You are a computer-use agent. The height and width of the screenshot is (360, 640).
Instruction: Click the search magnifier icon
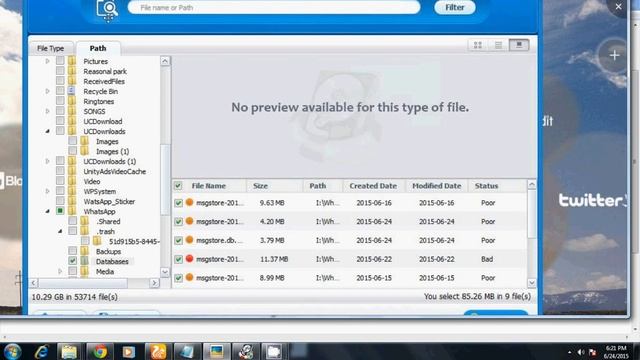click(x=107, y=9)
